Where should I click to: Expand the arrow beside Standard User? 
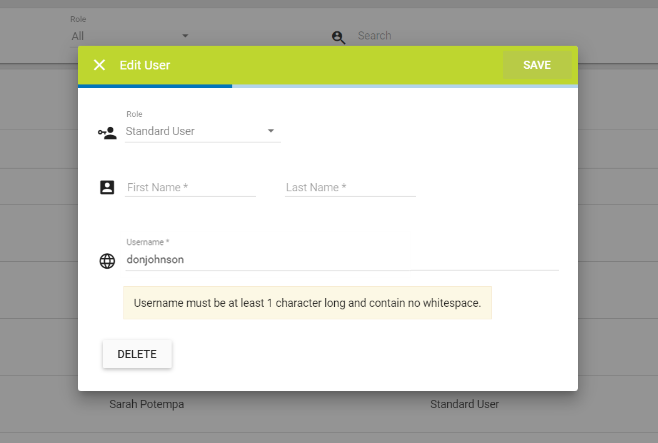[270, 131]
